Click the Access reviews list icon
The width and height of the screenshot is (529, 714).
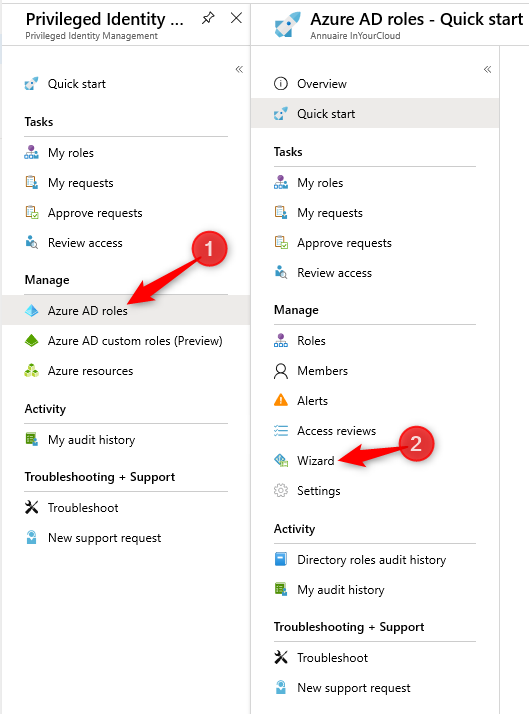pyautogui.click(x=281, y=430)
